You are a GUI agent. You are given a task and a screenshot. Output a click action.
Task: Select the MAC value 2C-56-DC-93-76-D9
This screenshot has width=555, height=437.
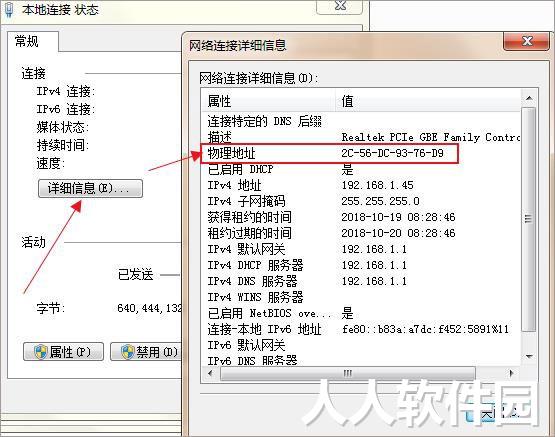(392, 153)
